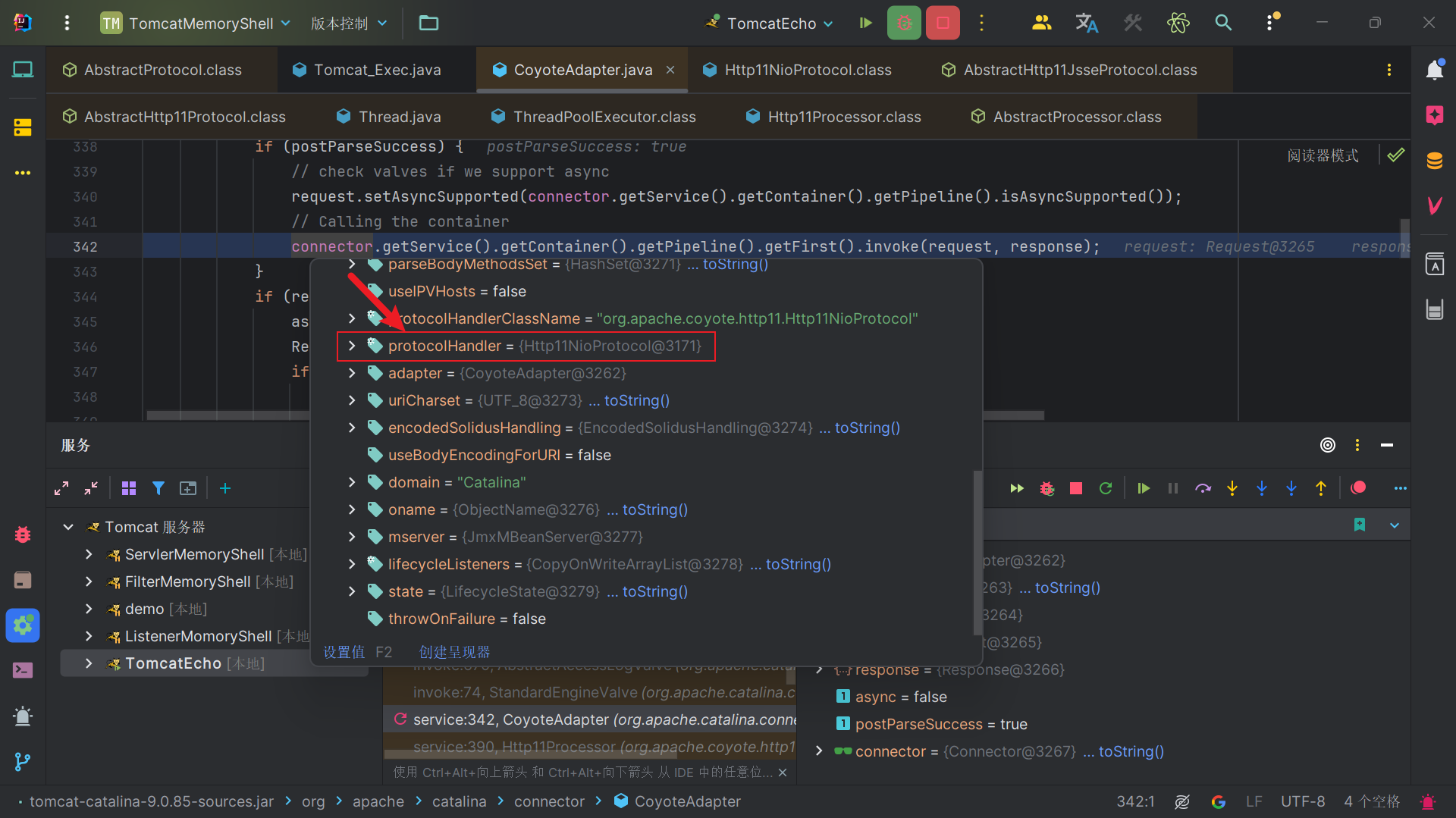Open the terminal tool window icon
The height and width of the screenshot is (818, 1456).
[x=23, y=670]
